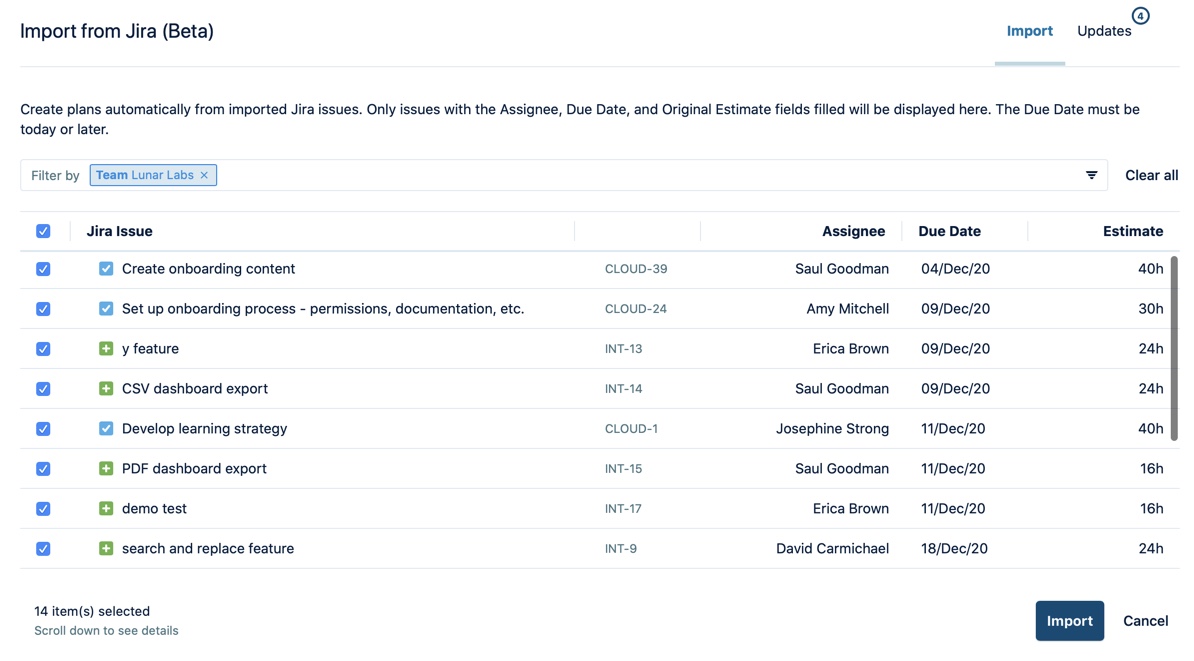Uncheck the row for Set up onboarding process
This screenshot has height=661, width=1194.
43,308
